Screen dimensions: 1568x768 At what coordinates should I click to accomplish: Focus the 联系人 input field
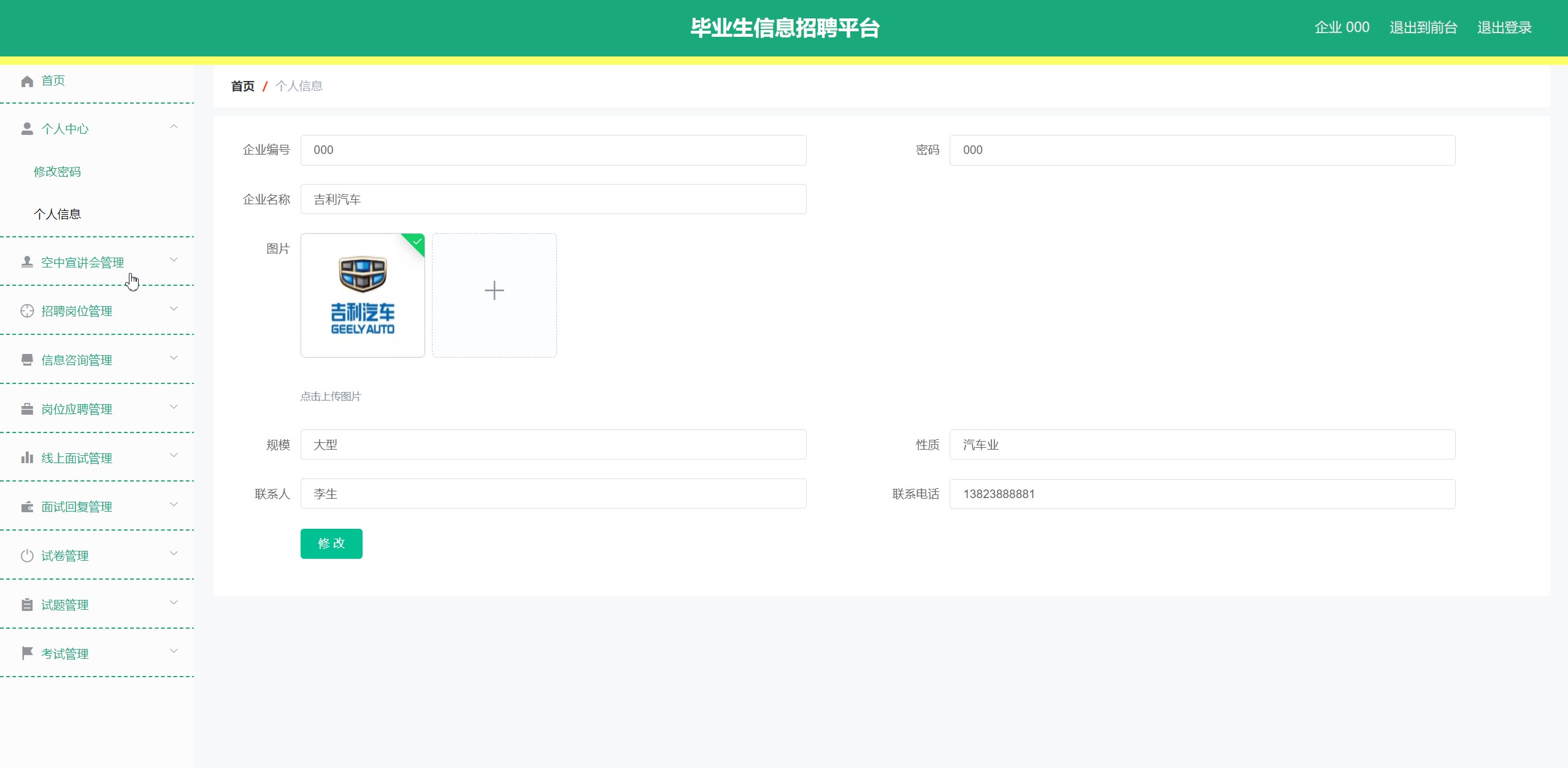coord(553,494)
